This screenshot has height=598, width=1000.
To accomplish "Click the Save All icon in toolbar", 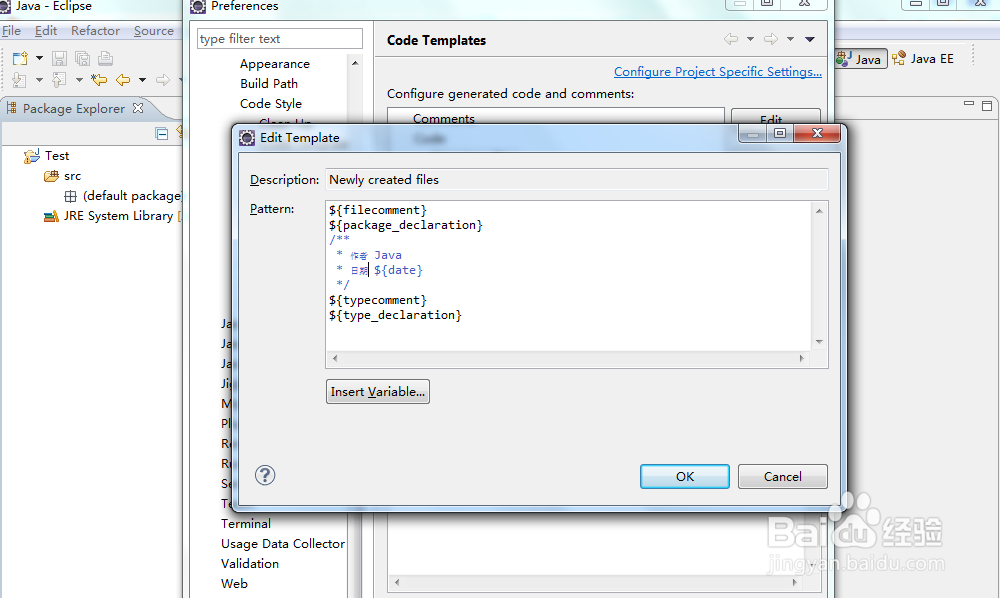I will click(82, 58).
